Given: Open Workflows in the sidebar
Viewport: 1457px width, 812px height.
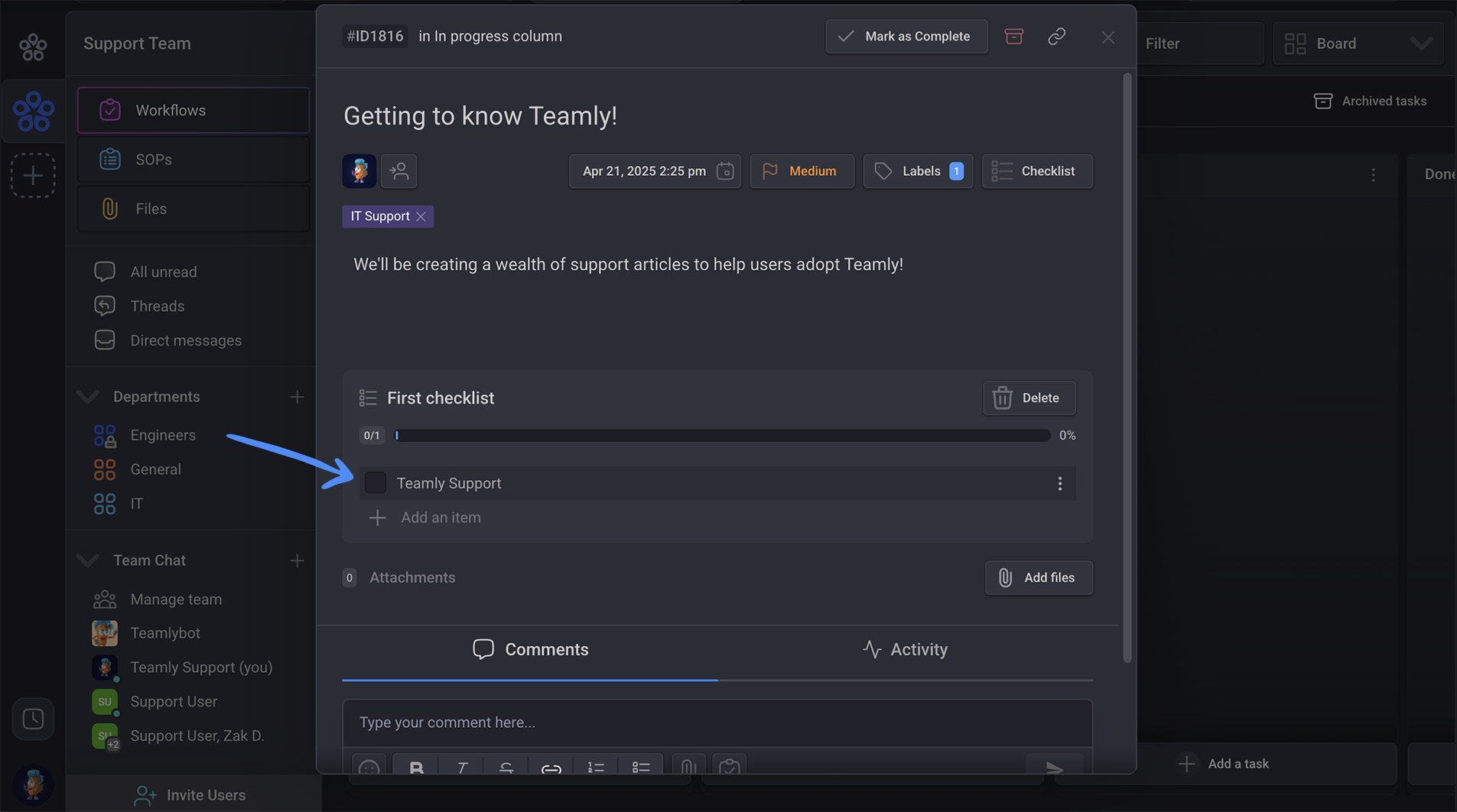Looking at the screenshot, I should tap(194, 110).
